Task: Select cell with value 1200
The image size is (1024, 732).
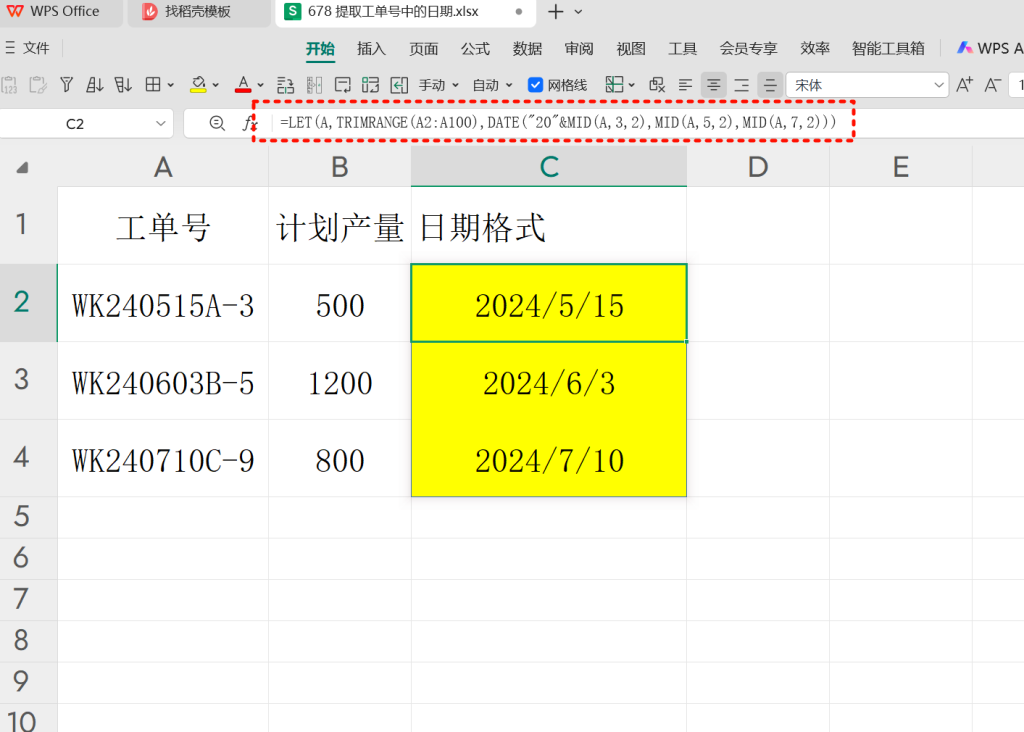Action: [340, 381]
